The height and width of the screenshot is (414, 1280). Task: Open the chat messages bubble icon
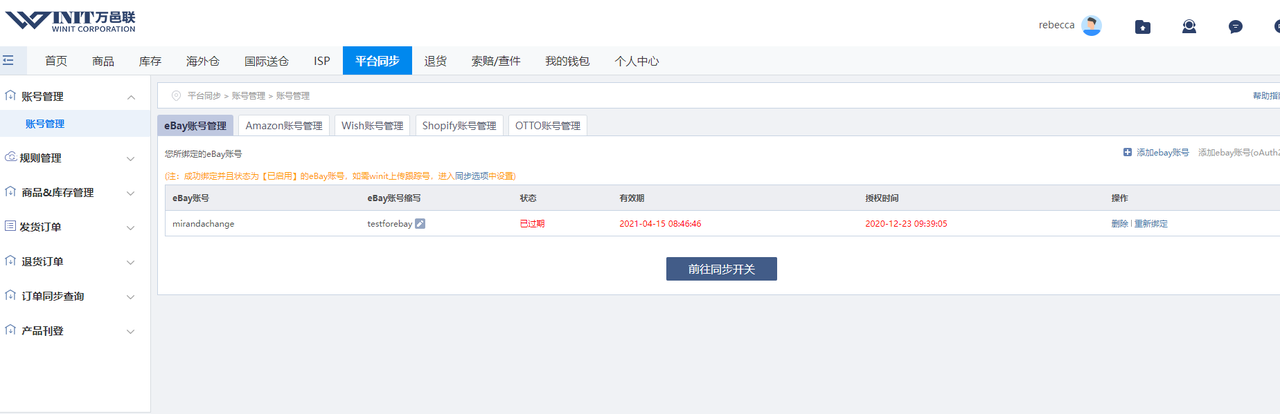tap(1236, 27)
